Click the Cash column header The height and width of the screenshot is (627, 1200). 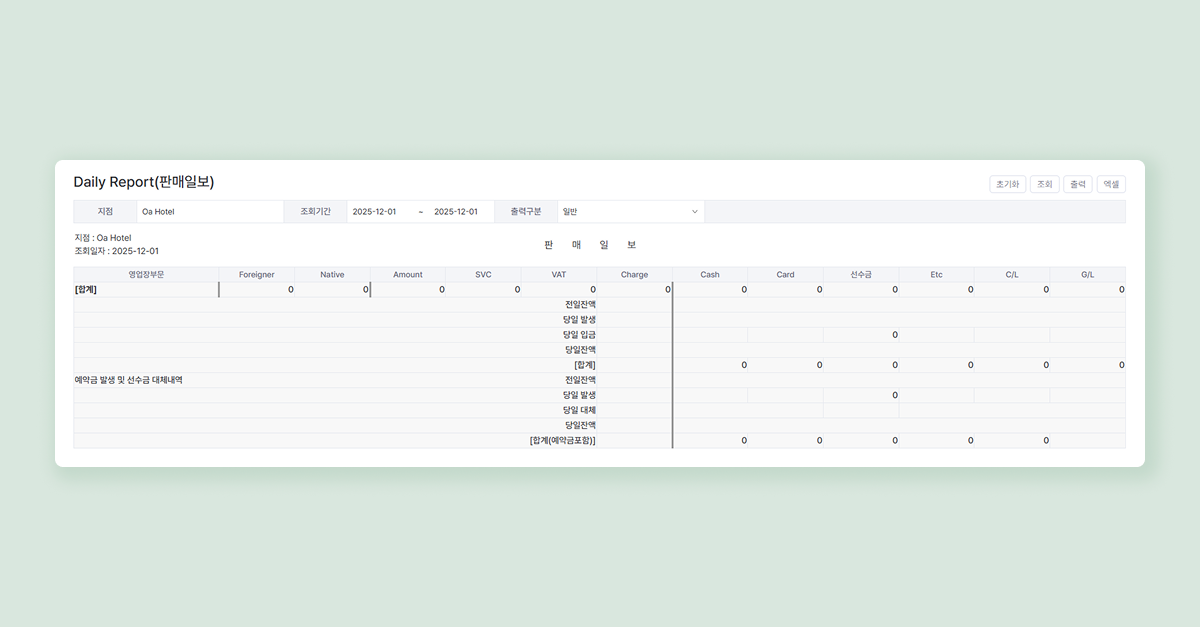[x=710, y=274]
